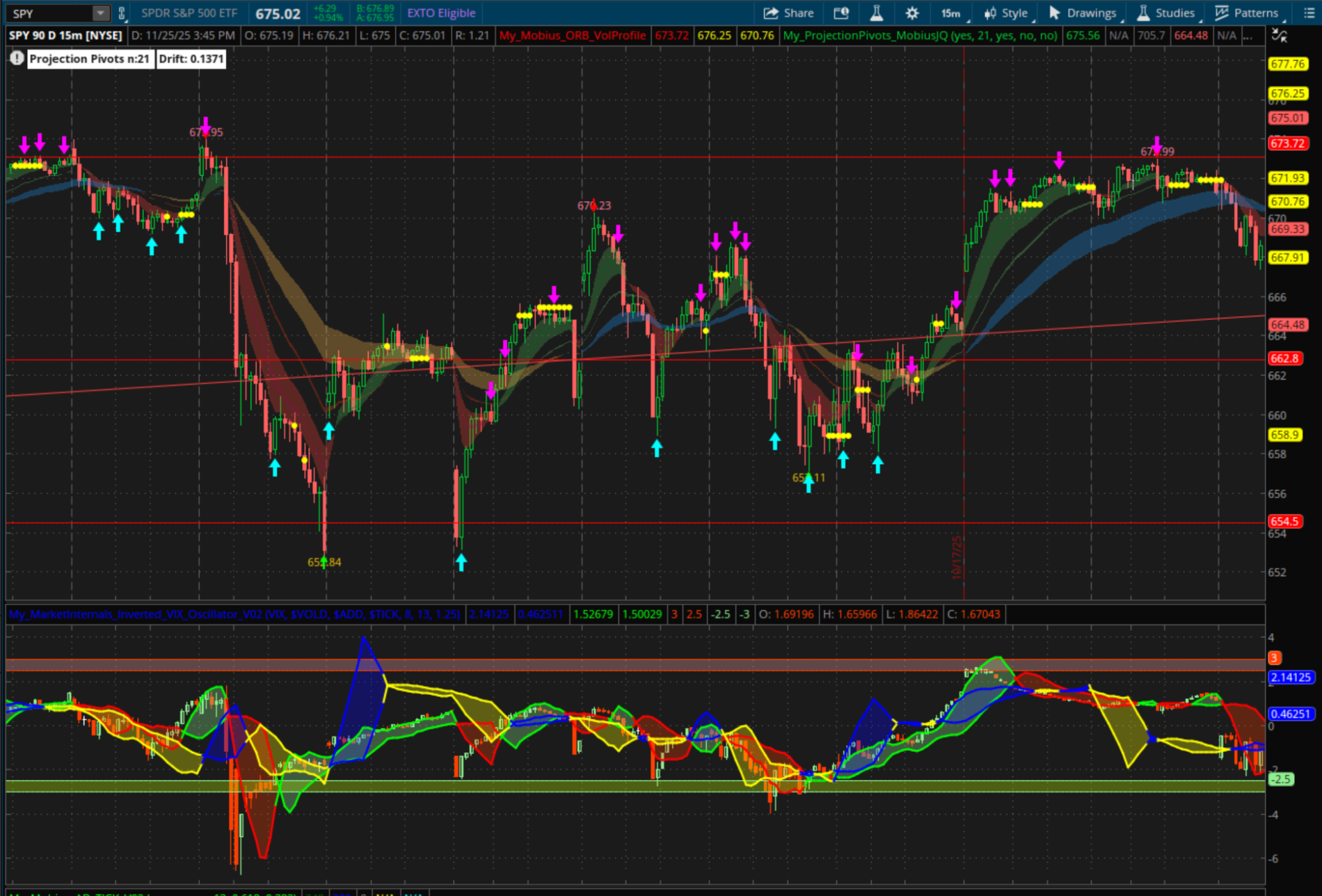Open the hamburger list menu icon
The image size is (1322, 896).
pyautogui.click(x=1308, y=13)
